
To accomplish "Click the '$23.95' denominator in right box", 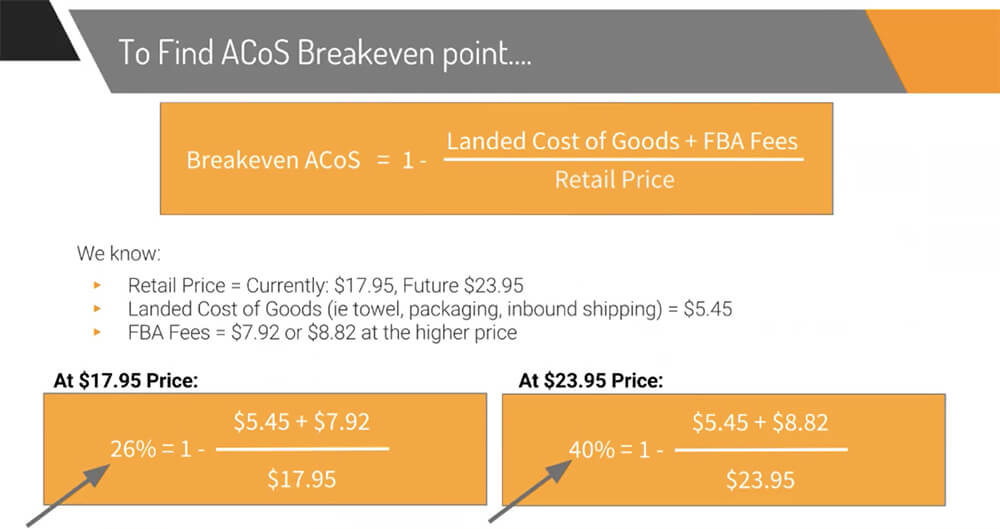I will [760, 479].
